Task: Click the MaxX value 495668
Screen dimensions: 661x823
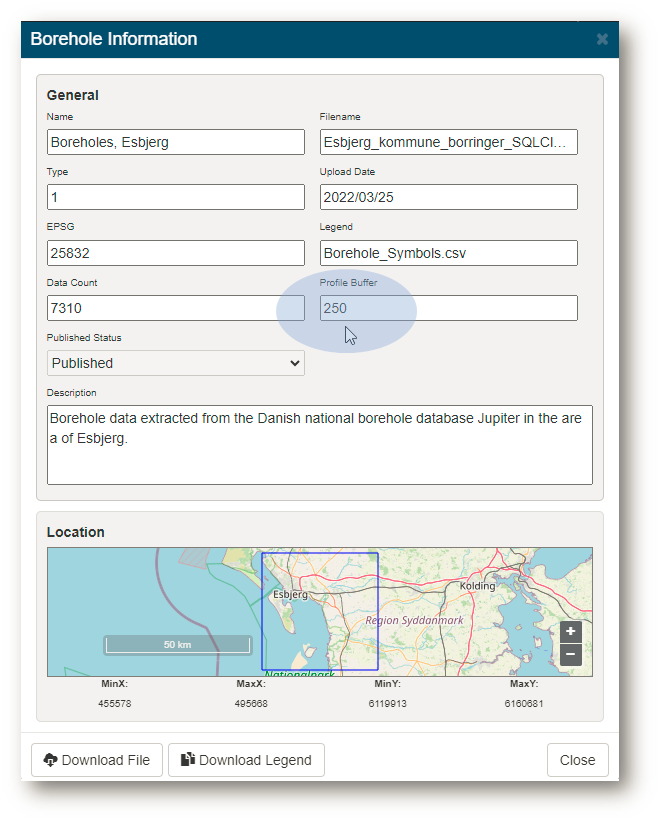Action: coord(251,703)
